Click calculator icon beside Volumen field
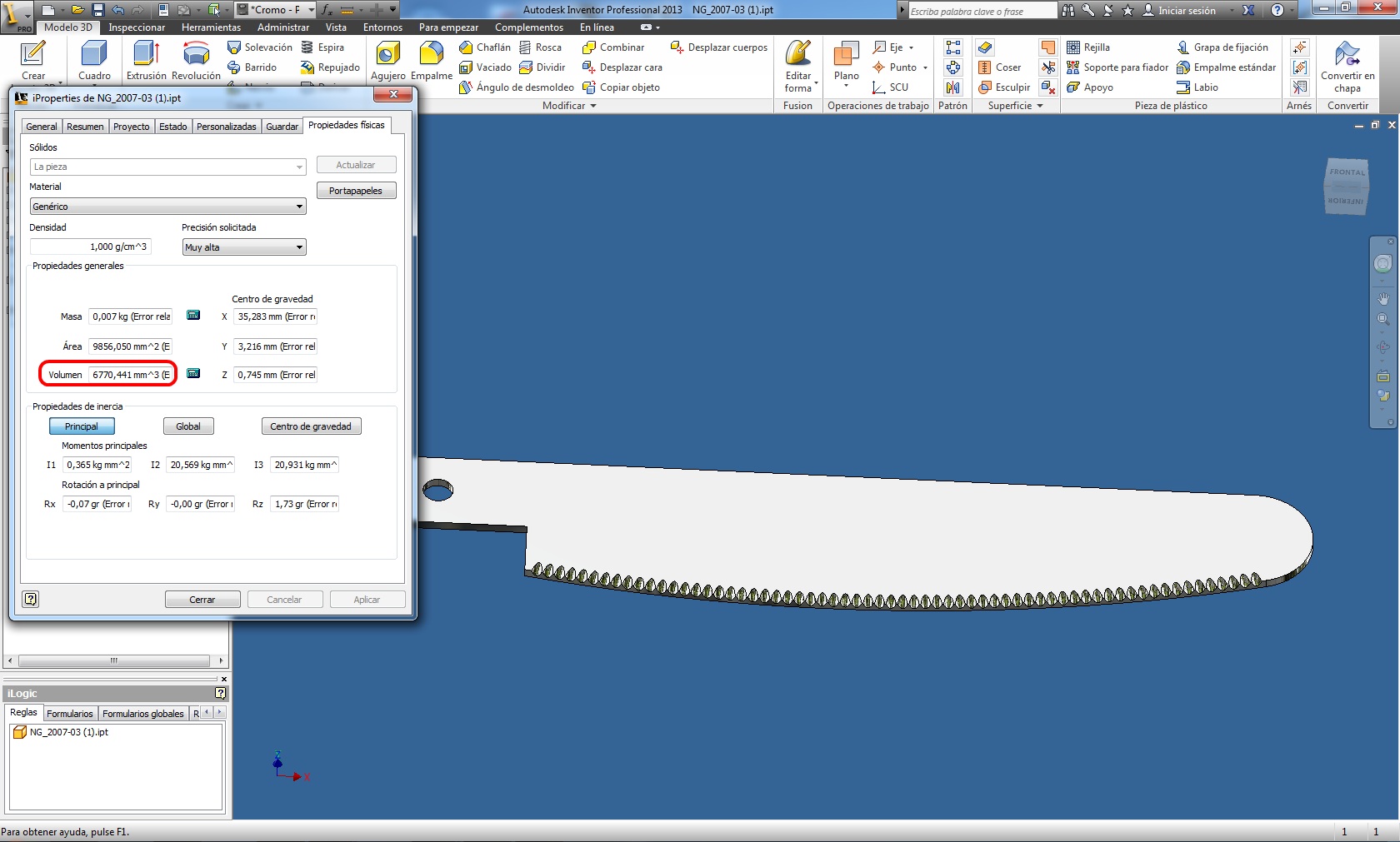Screen dimensions: 1400x842 click(193, 374)
